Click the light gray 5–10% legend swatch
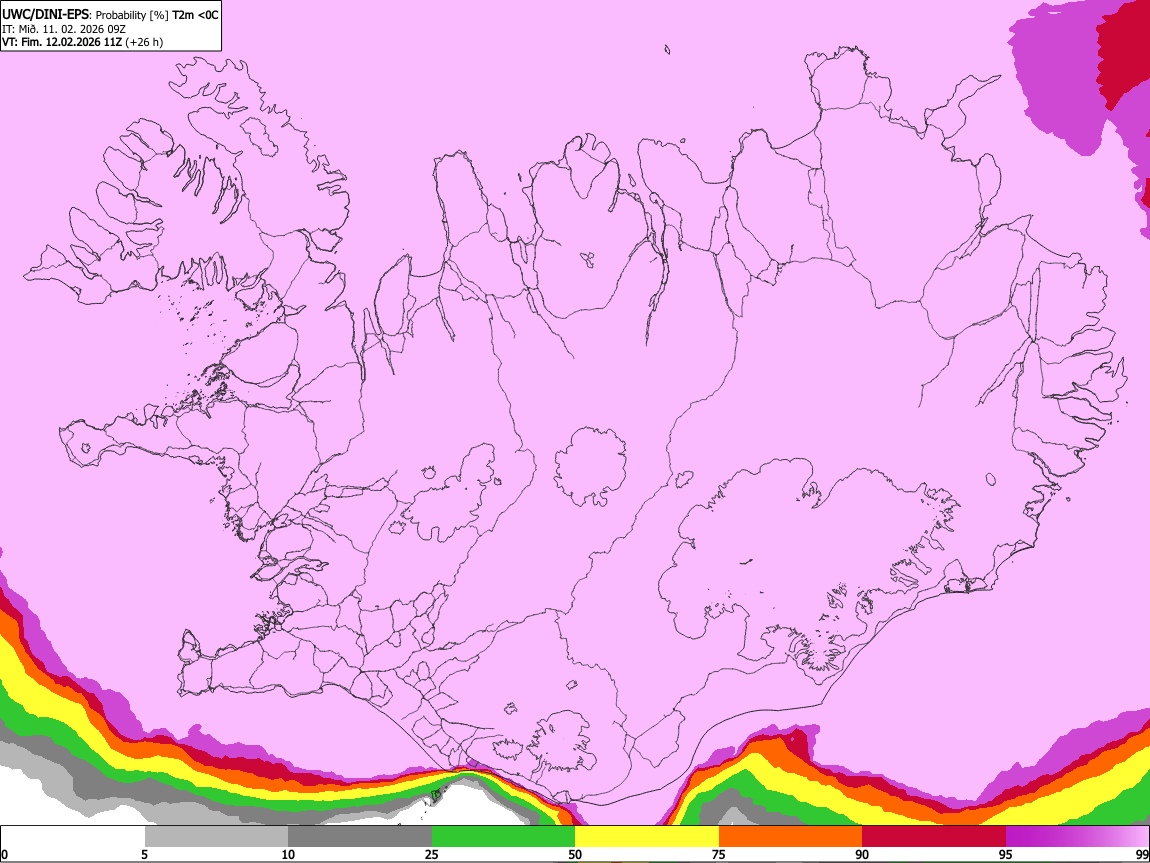1150x863 pixels. tap(216, 836)
